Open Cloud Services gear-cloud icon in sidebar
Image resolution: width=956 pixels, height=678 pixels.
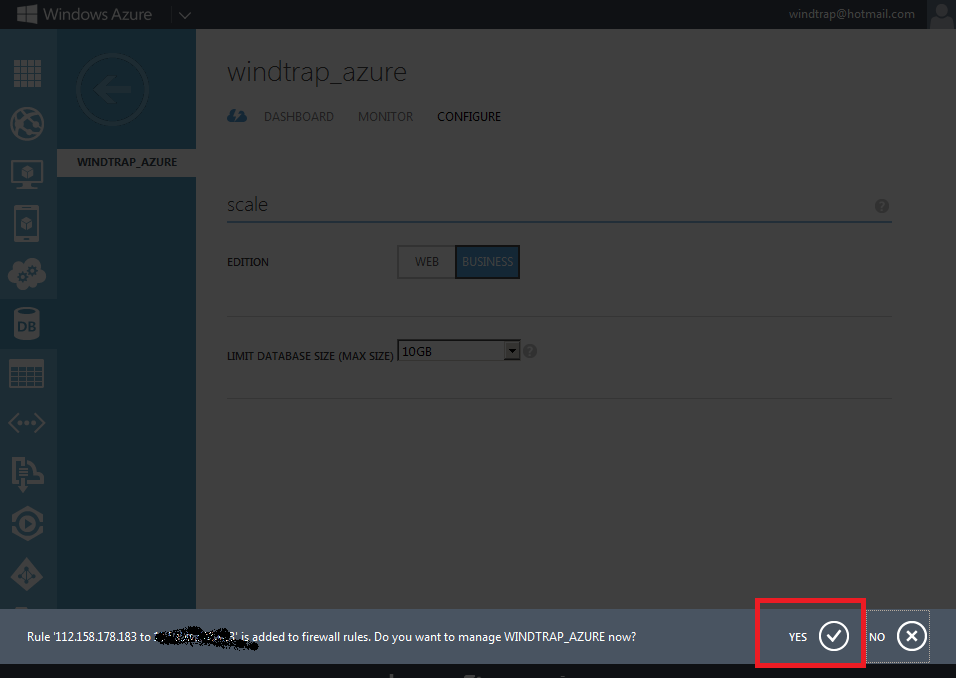27,274
